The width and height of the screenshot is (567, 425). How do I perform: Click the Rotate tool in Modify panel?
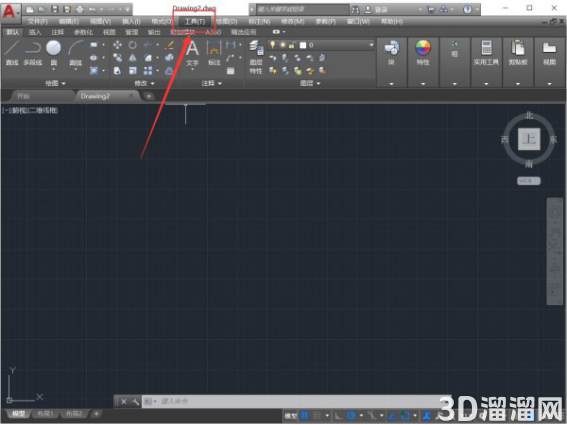coord(133,45)
